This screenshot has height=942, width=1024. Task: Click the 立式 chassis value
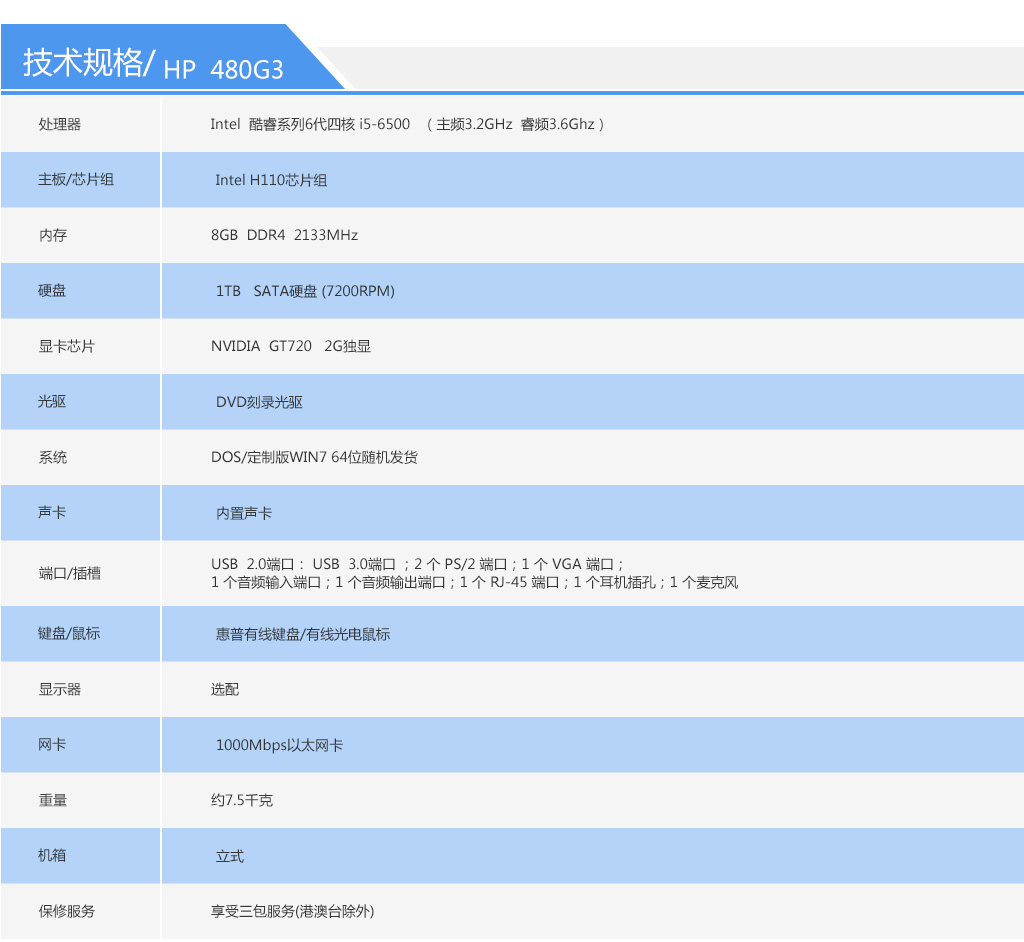point(230,856)
